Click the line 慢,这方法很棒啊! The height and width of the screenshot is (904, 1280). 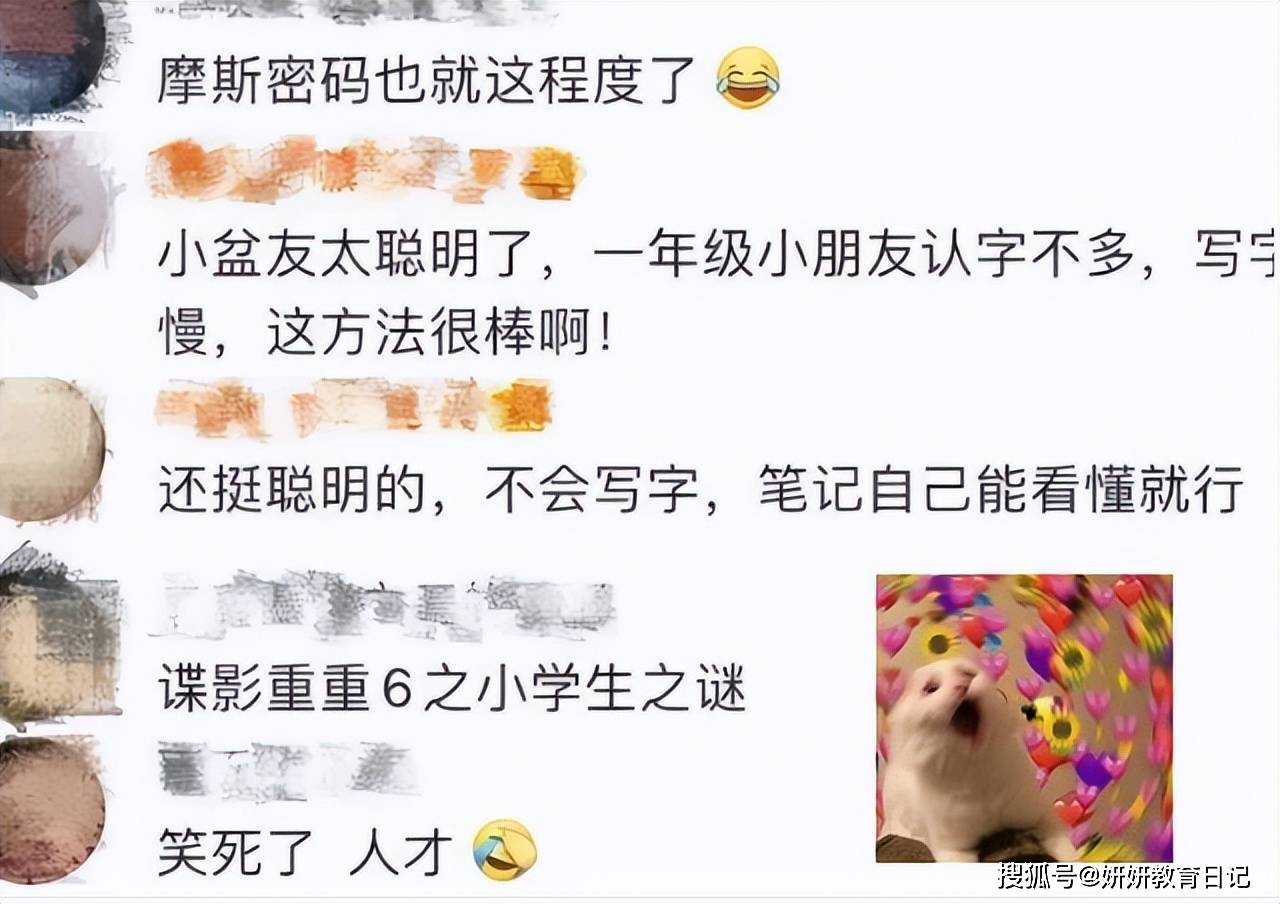coord(386,337)
